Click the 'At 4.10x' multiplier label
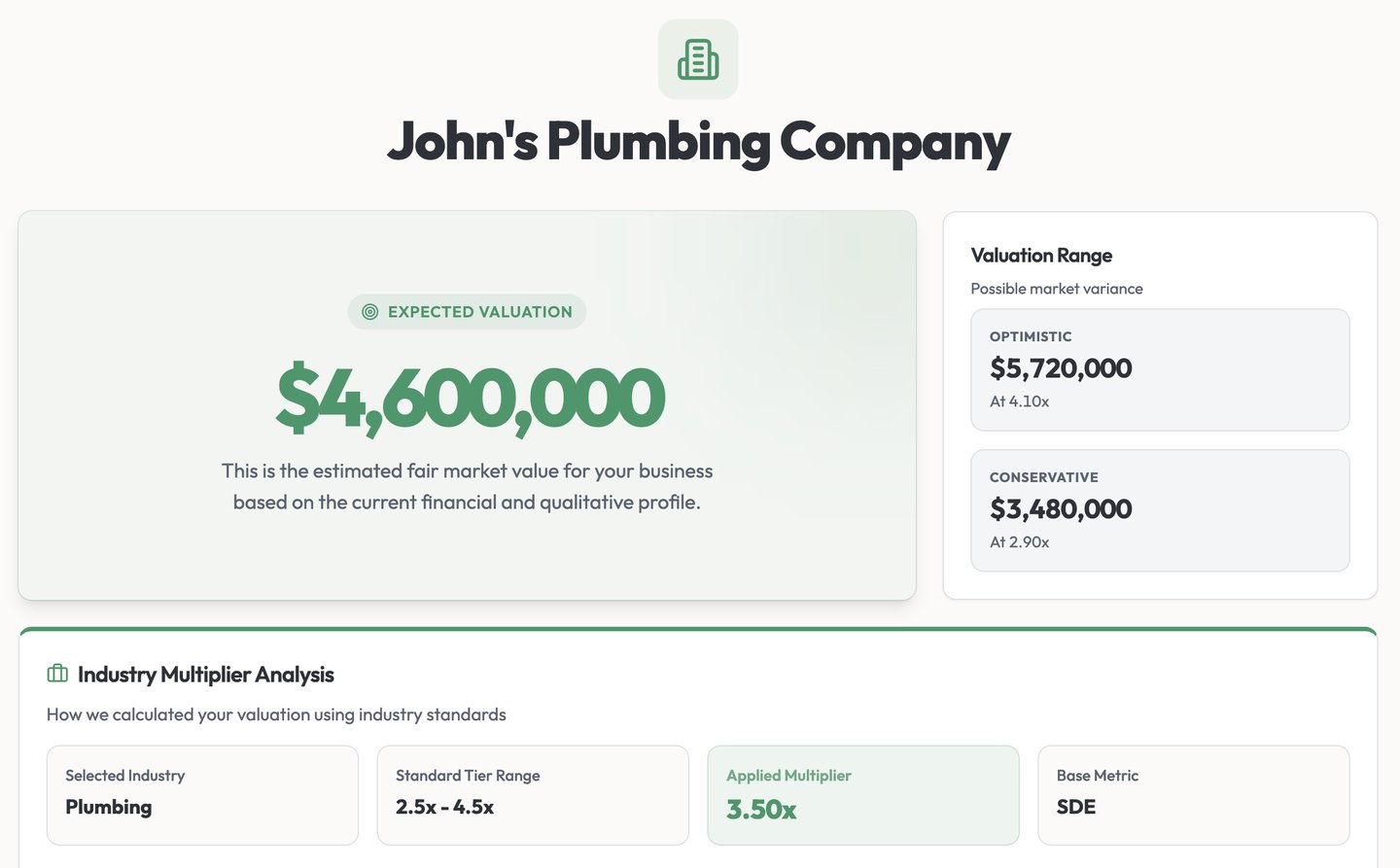This screenshot has width=1400, height=868. coord(1019,401)
